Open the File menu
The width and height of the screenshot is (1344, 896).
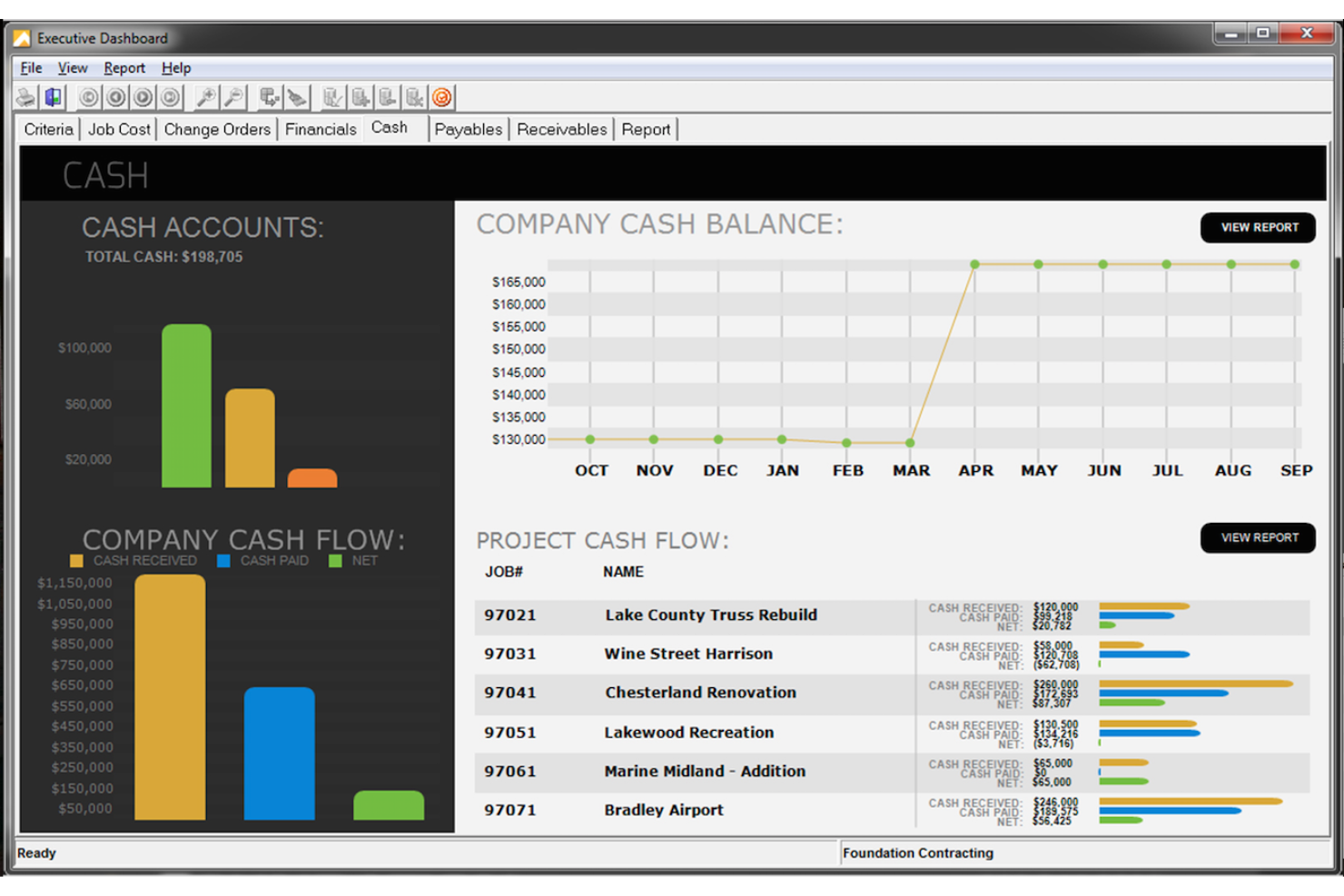[31, 68]
